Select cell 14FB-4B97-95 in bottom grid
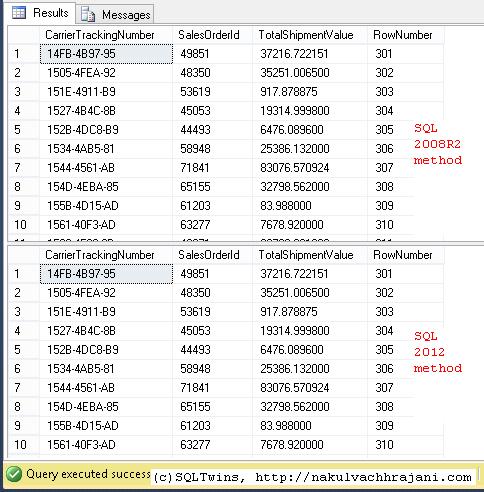 (x=106, y=274)
